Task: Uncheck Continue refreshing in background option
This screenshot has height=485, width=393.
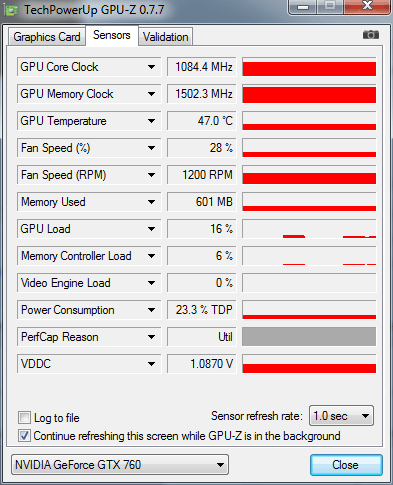Action: click(x=24, y=436)
